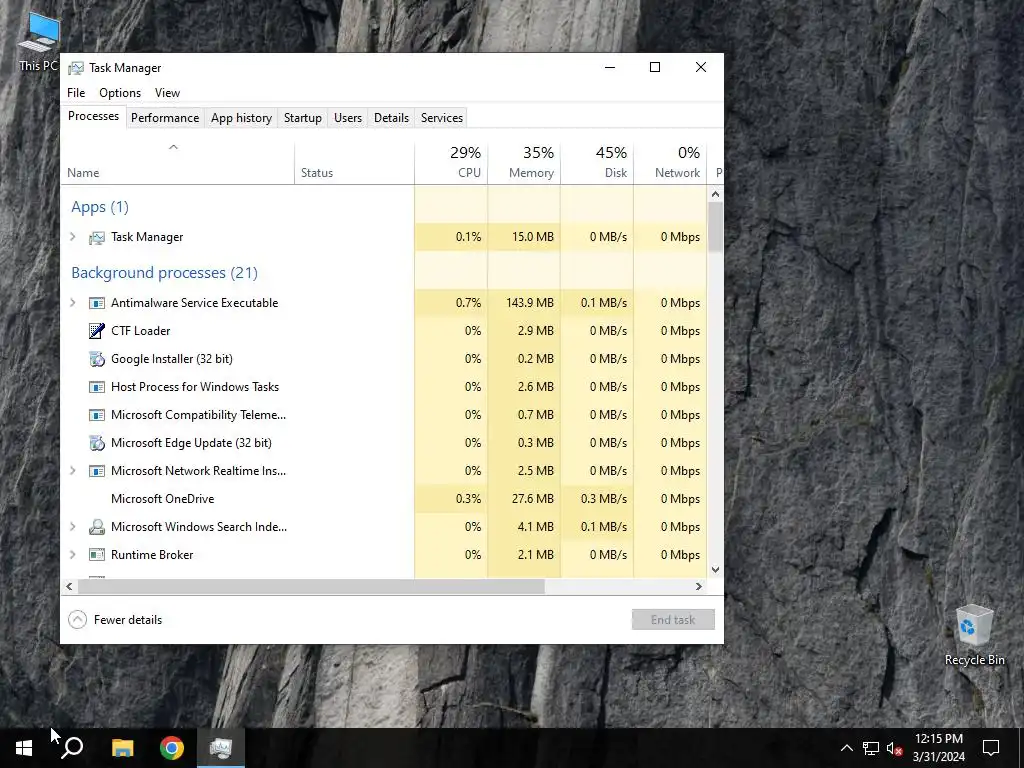
Task: Launch Google Chrome from the taskbar
Action: pos(172,748)
